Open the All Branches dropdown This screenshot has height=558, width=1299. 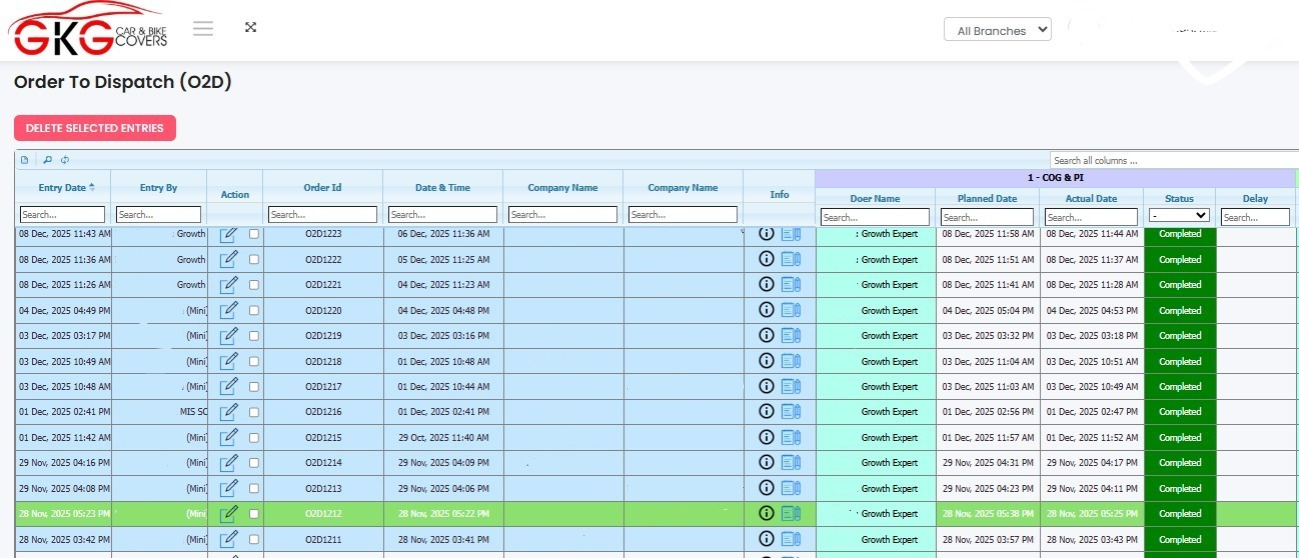coord(997,30)
